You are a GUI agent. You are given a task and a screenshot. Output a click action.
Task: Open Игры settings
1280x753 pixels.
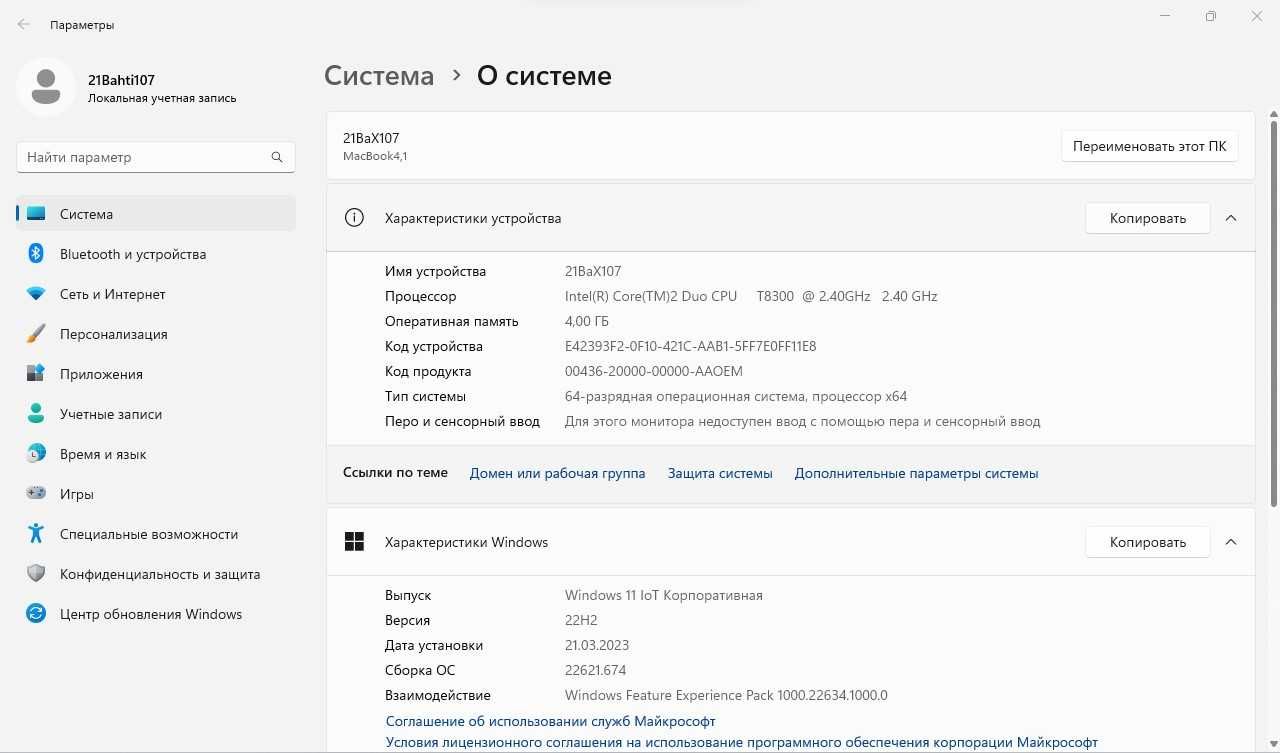click(x=156, y=494)
